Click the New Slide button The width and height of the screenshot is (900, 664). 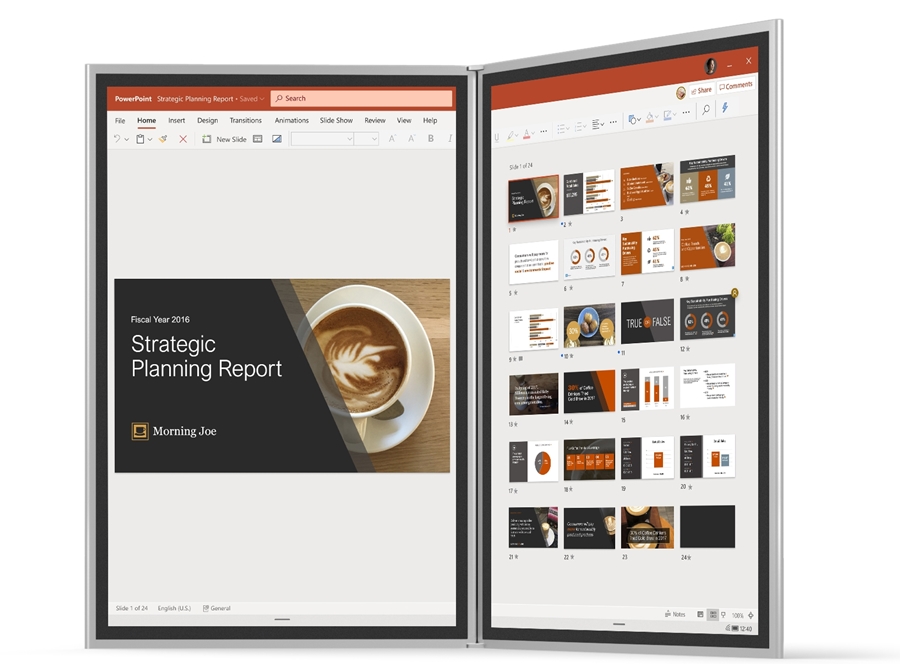(225, 139)
